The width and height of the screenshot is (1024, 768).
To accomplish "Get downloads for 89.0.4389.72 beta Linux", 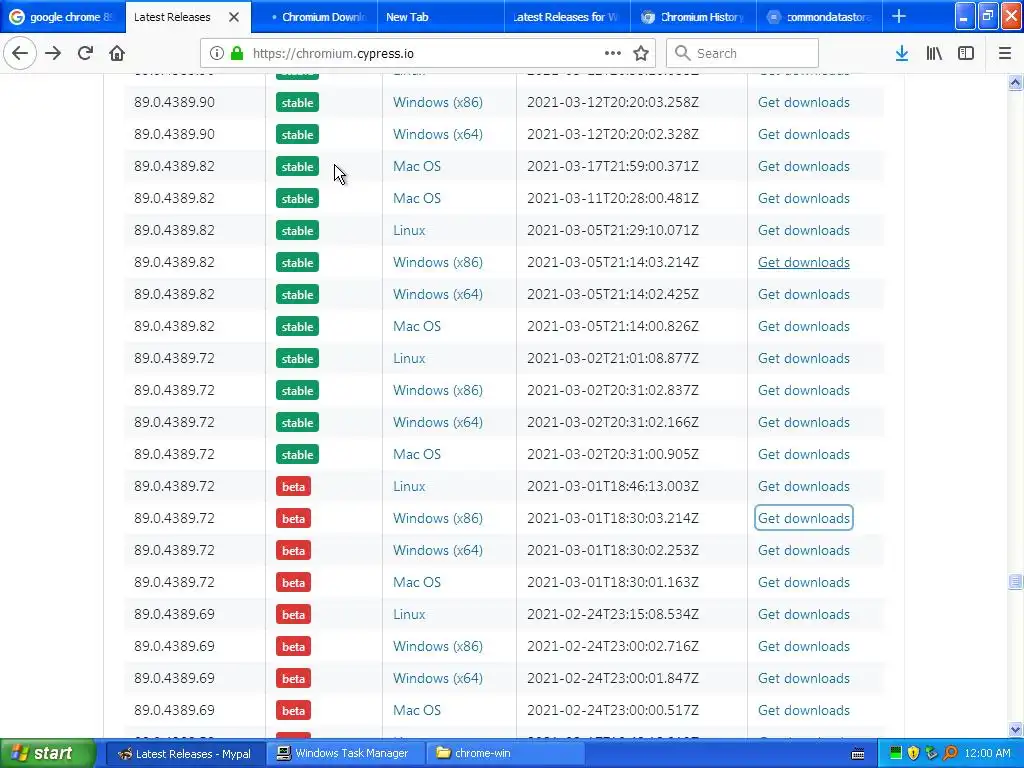I will [803, 487].
